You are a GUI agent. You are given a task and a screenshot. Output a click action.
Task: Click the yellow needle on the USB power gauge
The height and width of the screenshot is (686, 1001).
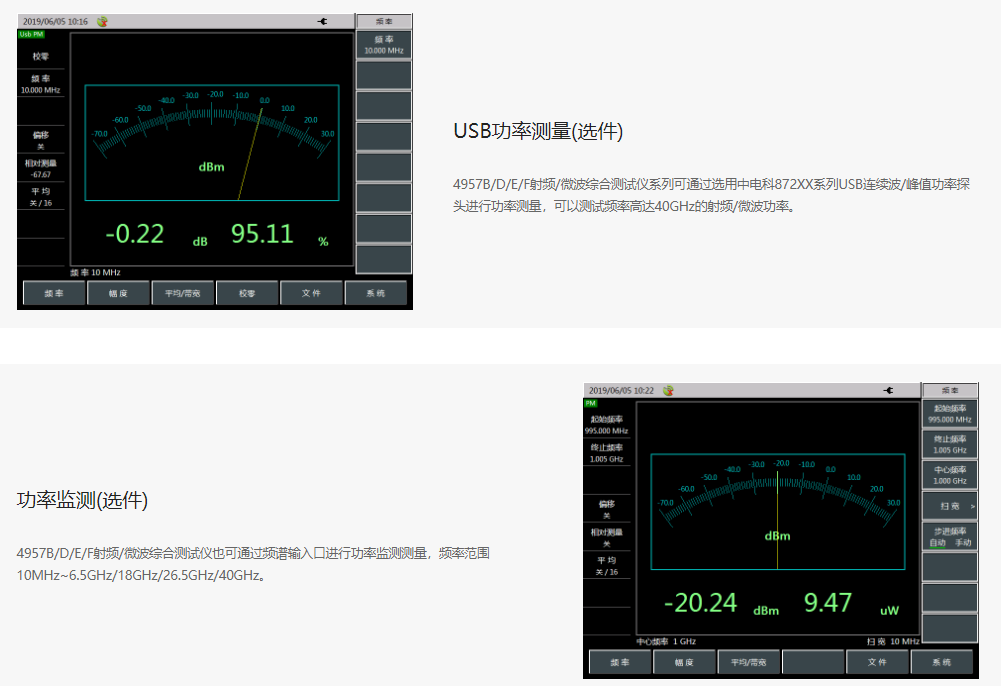249,153
